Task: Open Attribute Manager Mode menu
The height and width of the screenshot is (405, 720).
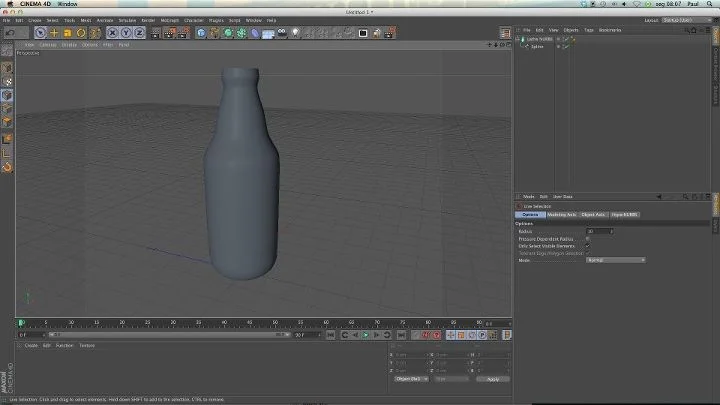Action: [529, 197]
